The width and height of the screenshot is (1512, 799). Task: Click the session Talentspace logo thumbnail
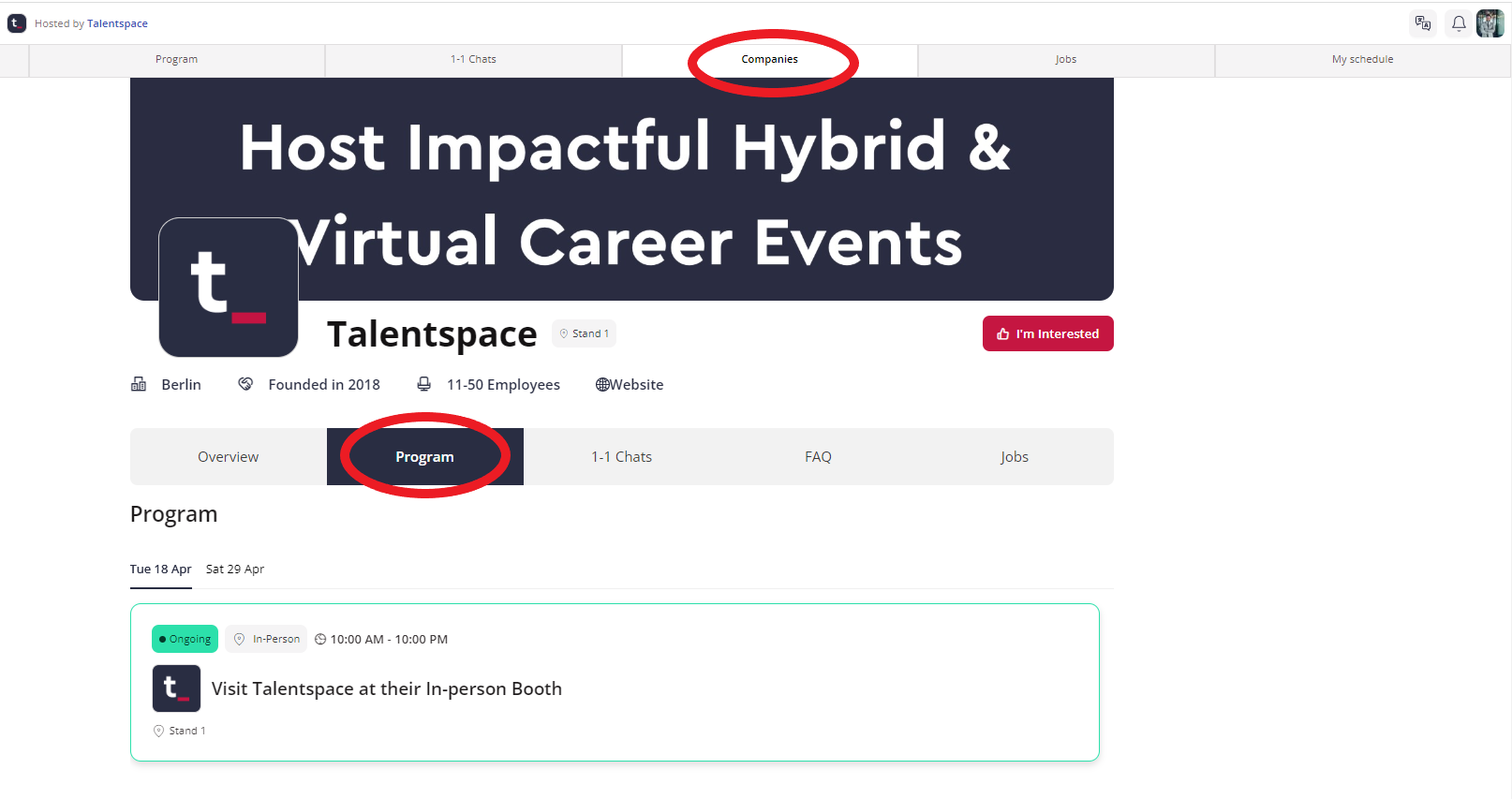177,688
